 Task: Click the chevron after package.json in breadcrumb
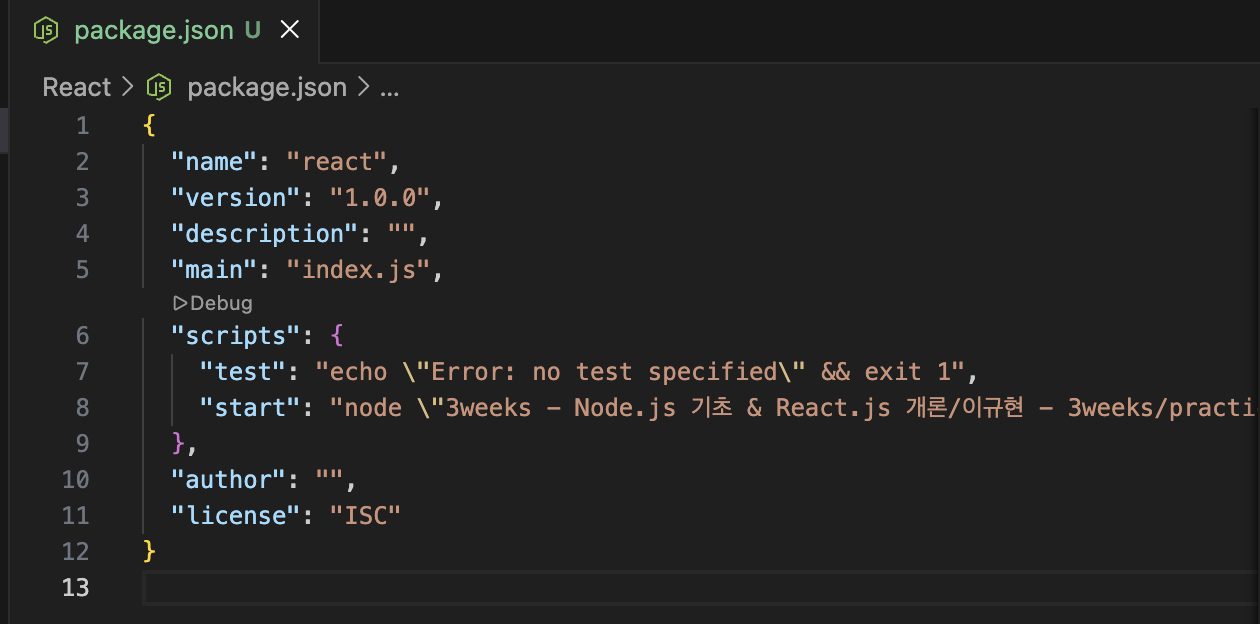point(362,88)
